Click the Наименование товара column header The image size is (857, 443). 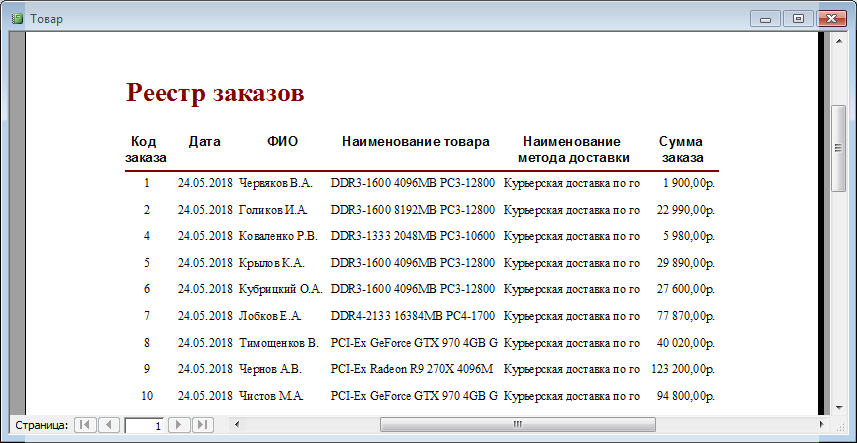[415, 142]
